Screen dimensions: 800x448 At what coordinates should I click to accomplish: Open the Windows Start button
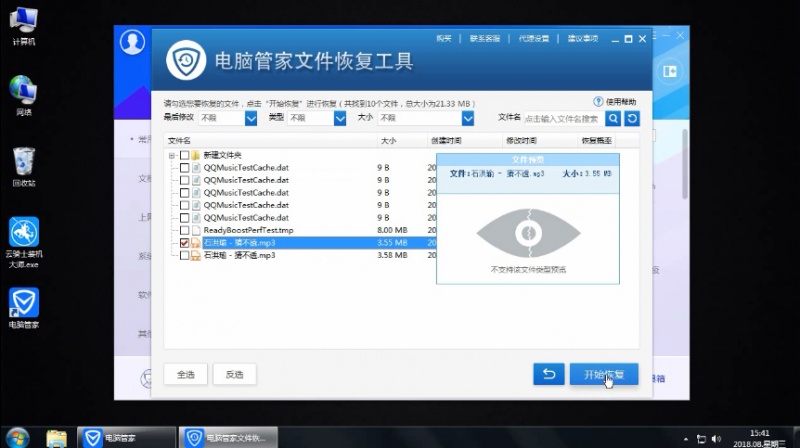18,438
